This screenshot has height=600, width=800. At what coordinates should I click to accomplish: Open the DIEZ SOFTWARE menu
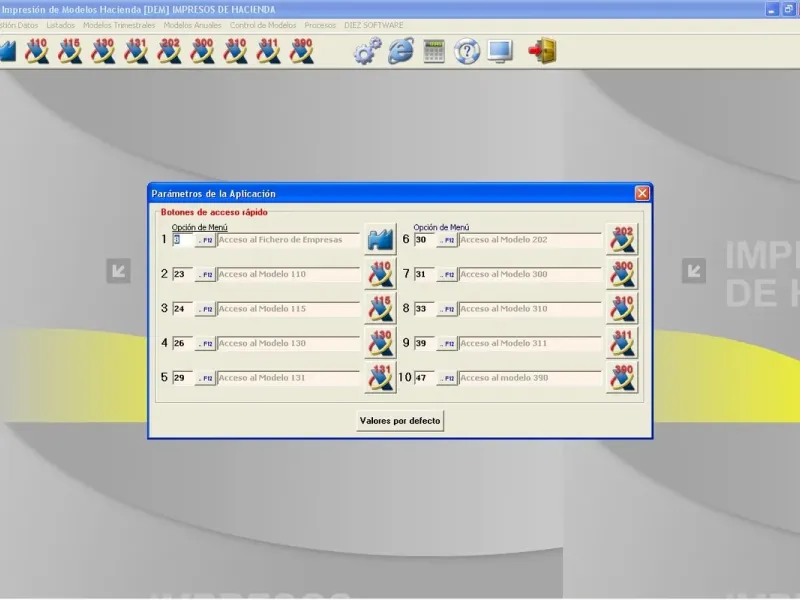pos(373,25)
